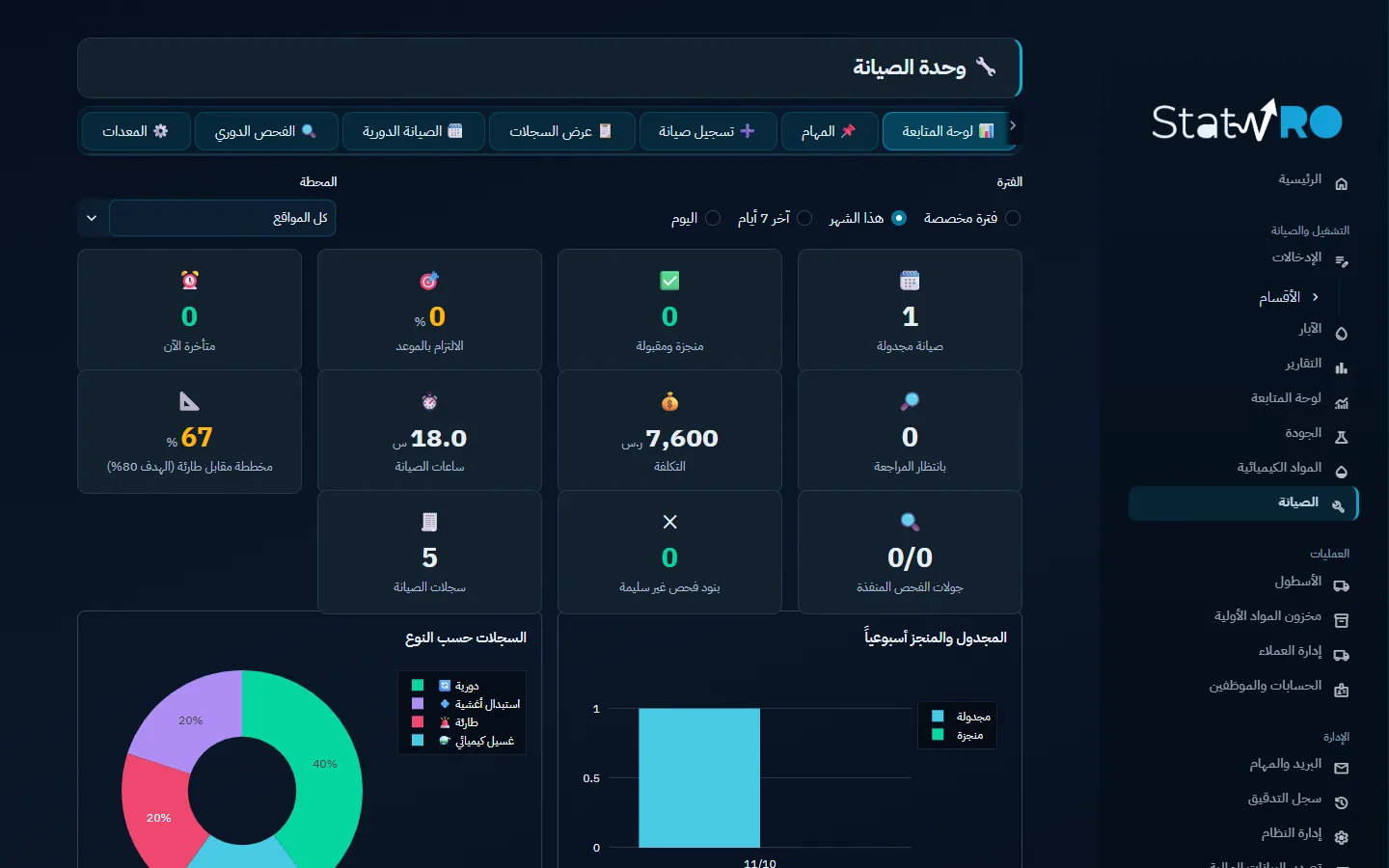Click the tab bar scroll chevron

click(1013, 125)
